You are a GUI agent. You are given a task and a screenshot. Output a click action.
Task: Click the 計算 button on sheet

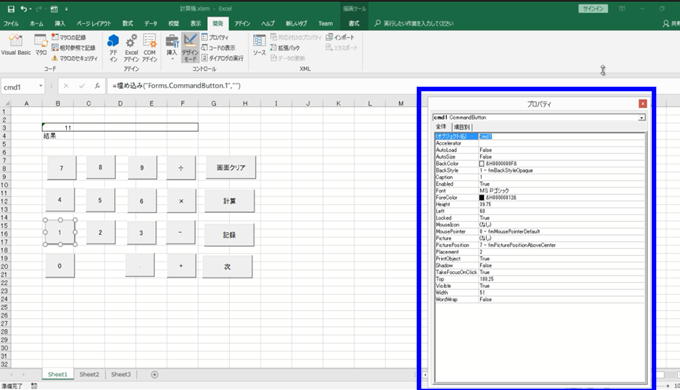click(x=229, y=201)
